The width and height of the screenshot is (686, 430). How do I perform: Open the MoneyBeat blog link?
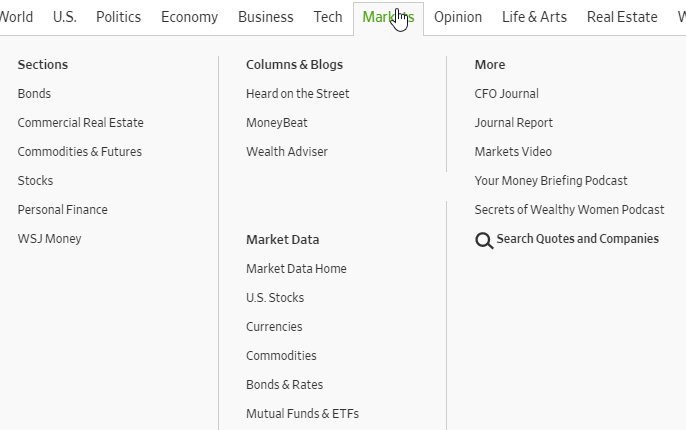point(276,123)
